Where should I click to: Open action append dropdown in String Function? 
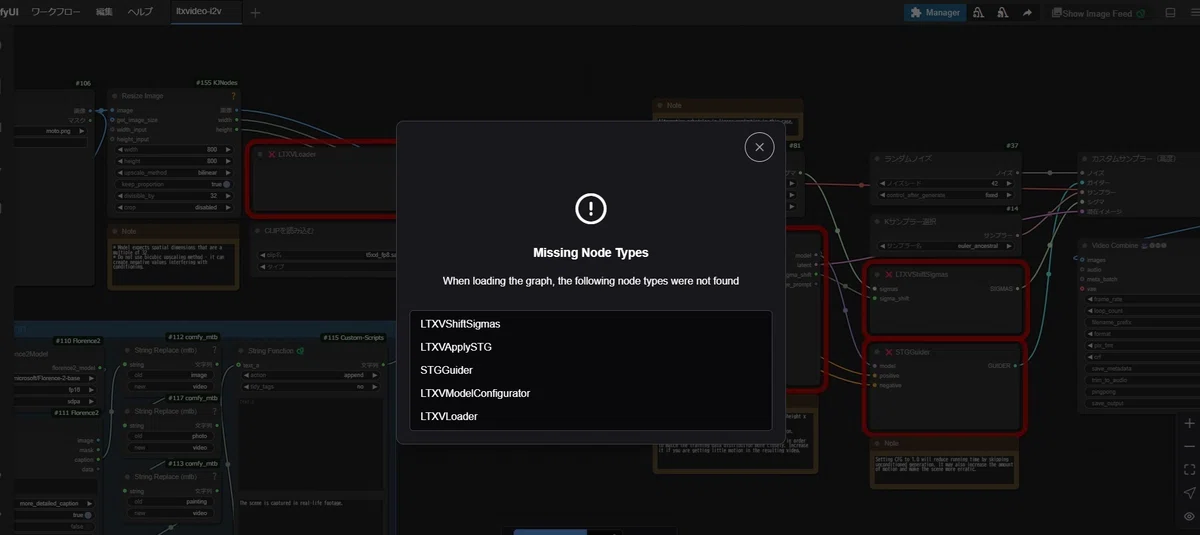click(x=310, y=375)
